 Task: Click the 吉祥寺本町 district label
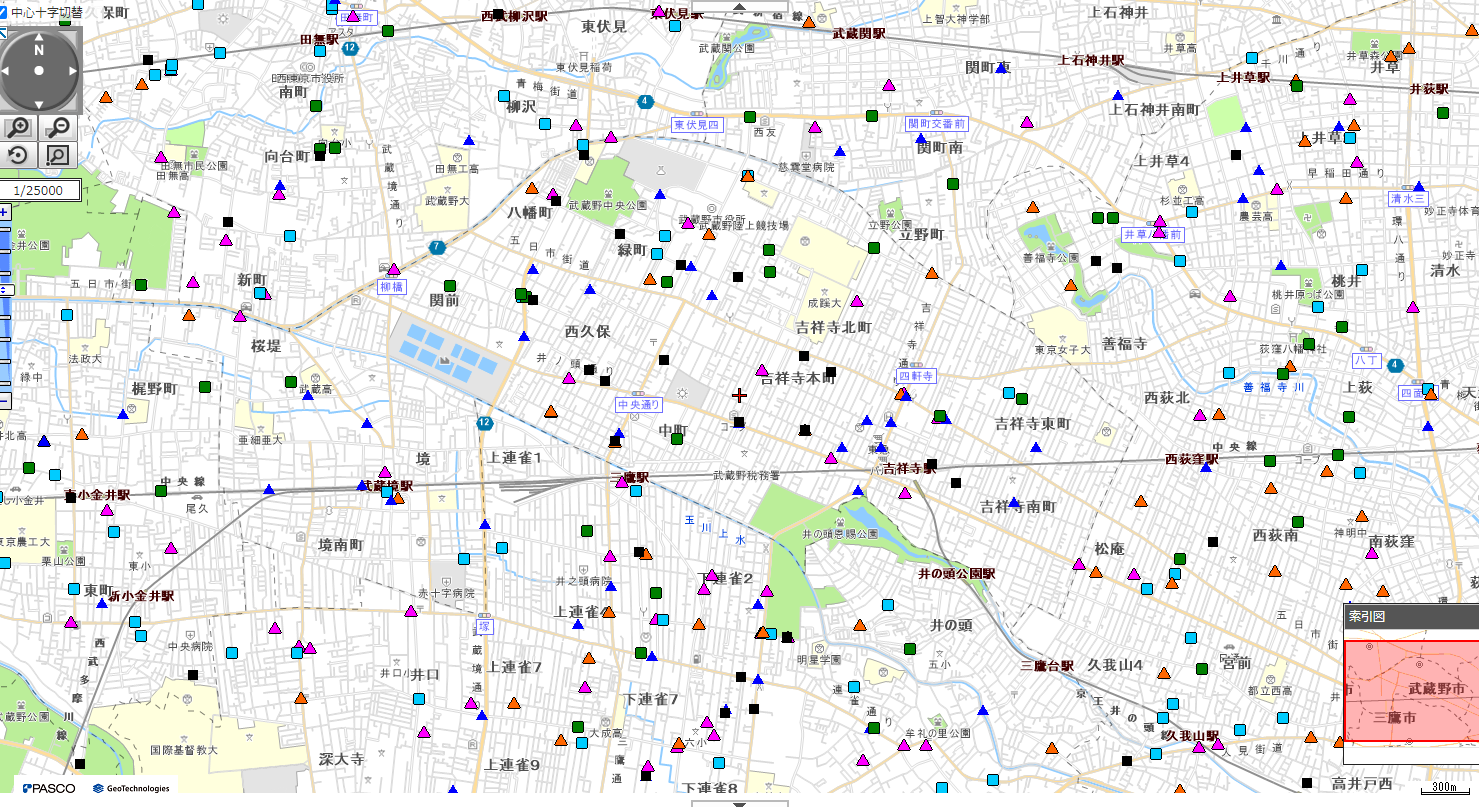[x=797, y=379]
